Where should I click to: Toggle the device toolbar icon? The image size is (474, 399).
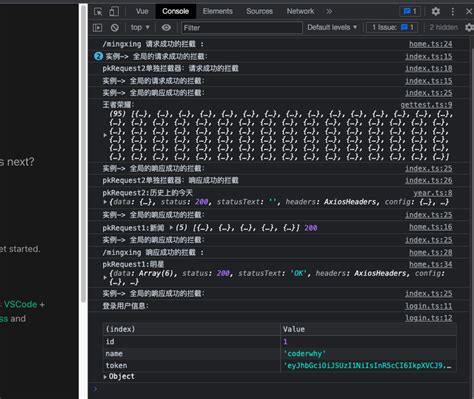pos(114,12)
